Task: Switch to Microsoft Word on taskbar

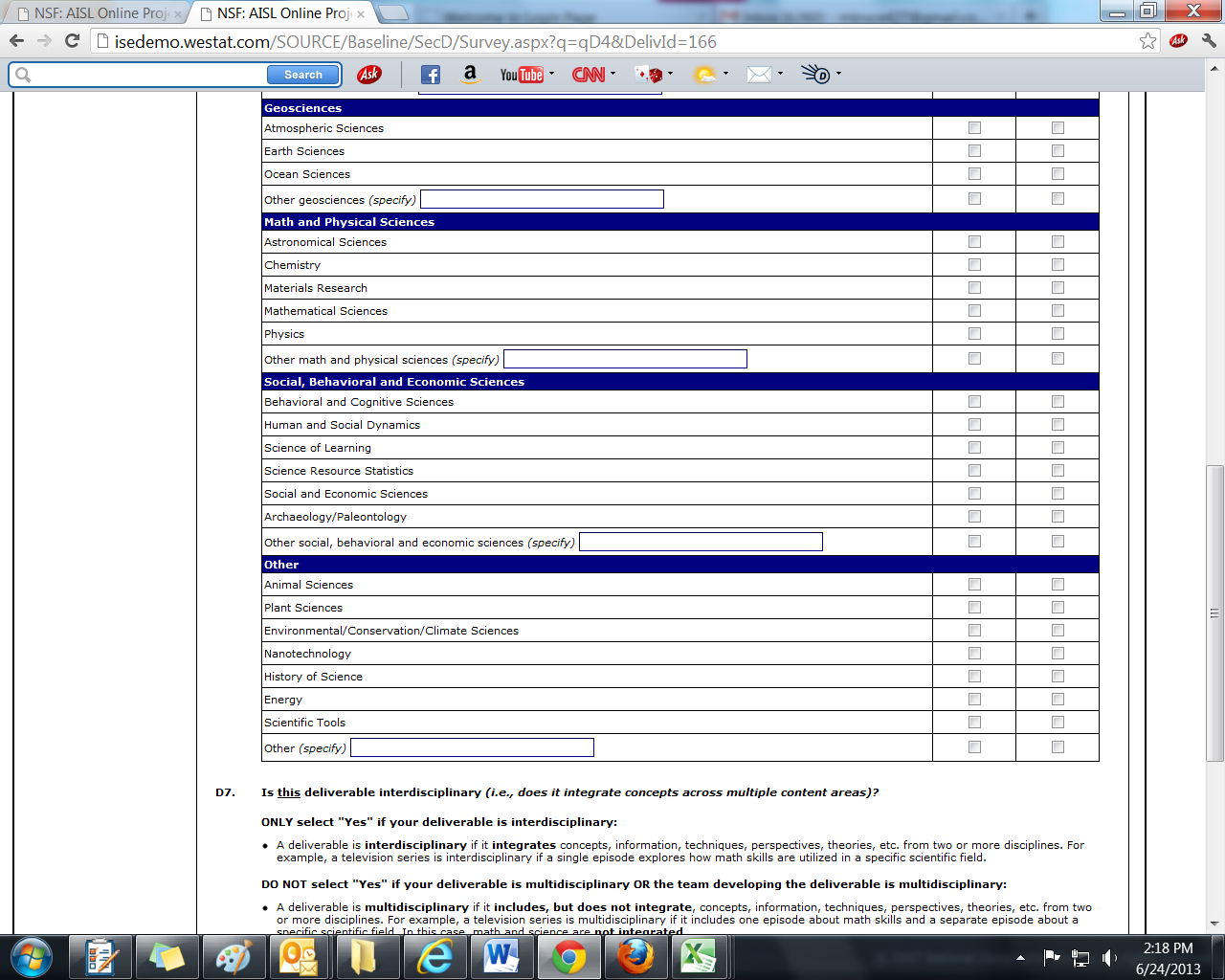Action: [501, 957]
